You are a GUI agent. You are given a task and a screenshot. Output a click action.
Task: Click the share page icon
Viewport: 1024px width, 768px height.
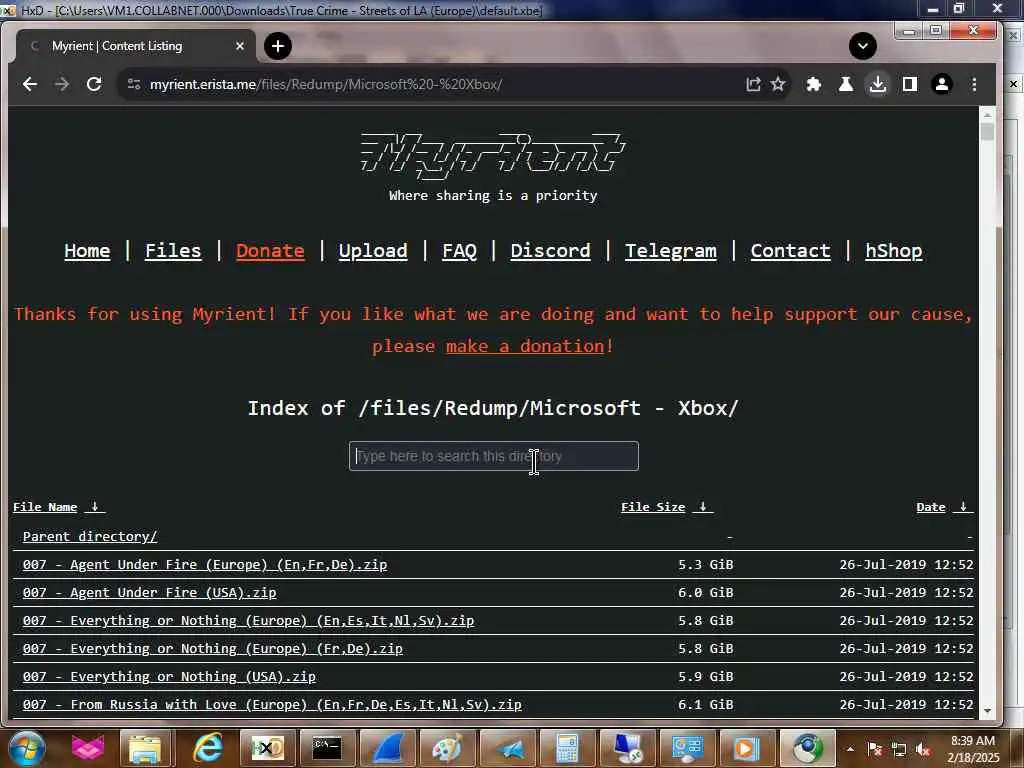[x=753, y=84]
